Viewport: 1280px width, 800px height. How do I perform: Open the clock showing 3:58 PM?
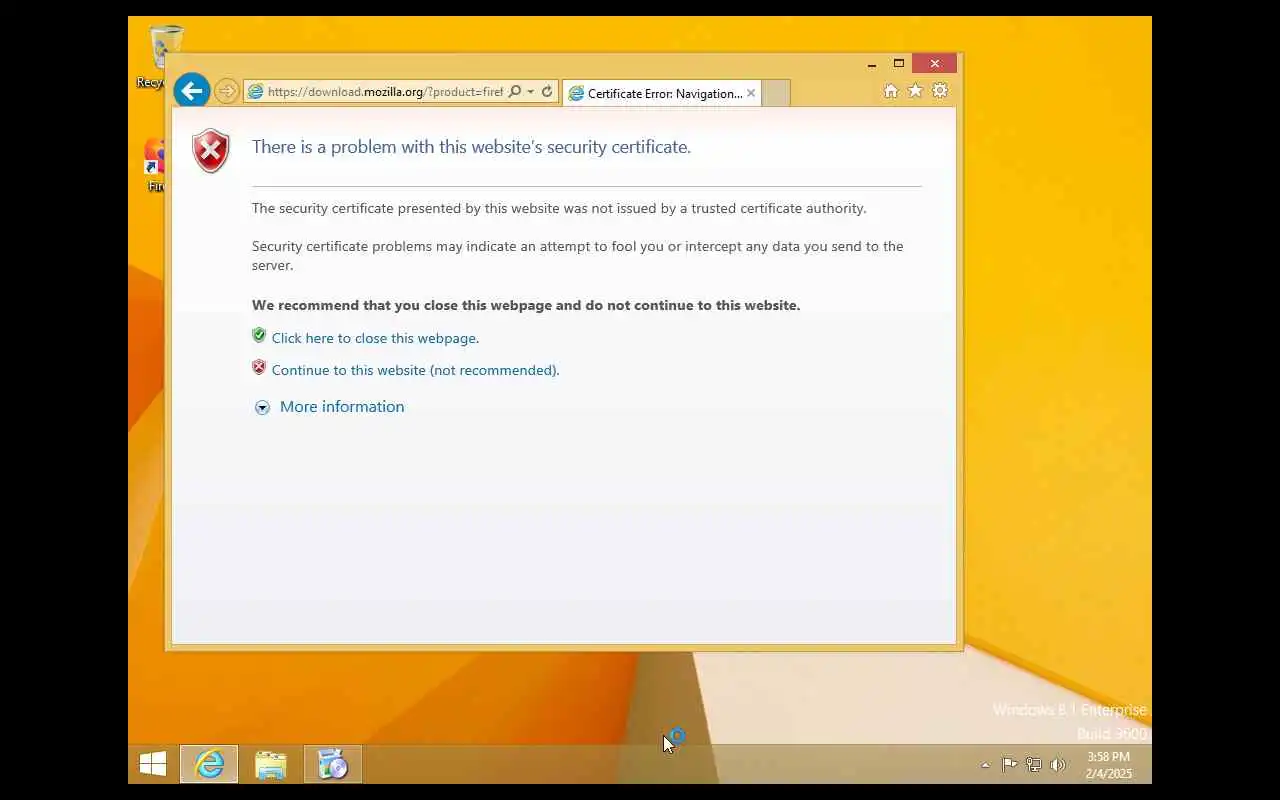tap(1108, 765)
